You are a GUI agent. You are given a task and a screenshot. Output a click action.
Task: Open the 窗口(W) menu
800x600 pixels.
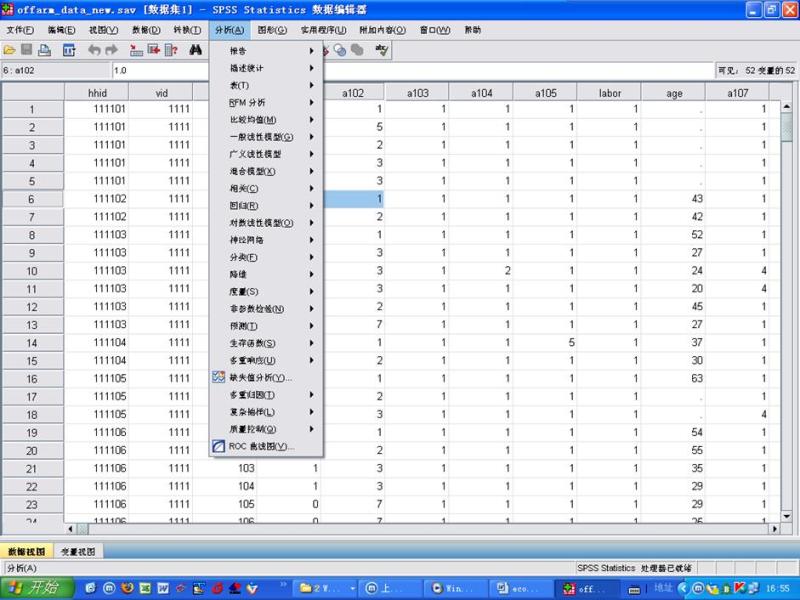coord(435,30)
